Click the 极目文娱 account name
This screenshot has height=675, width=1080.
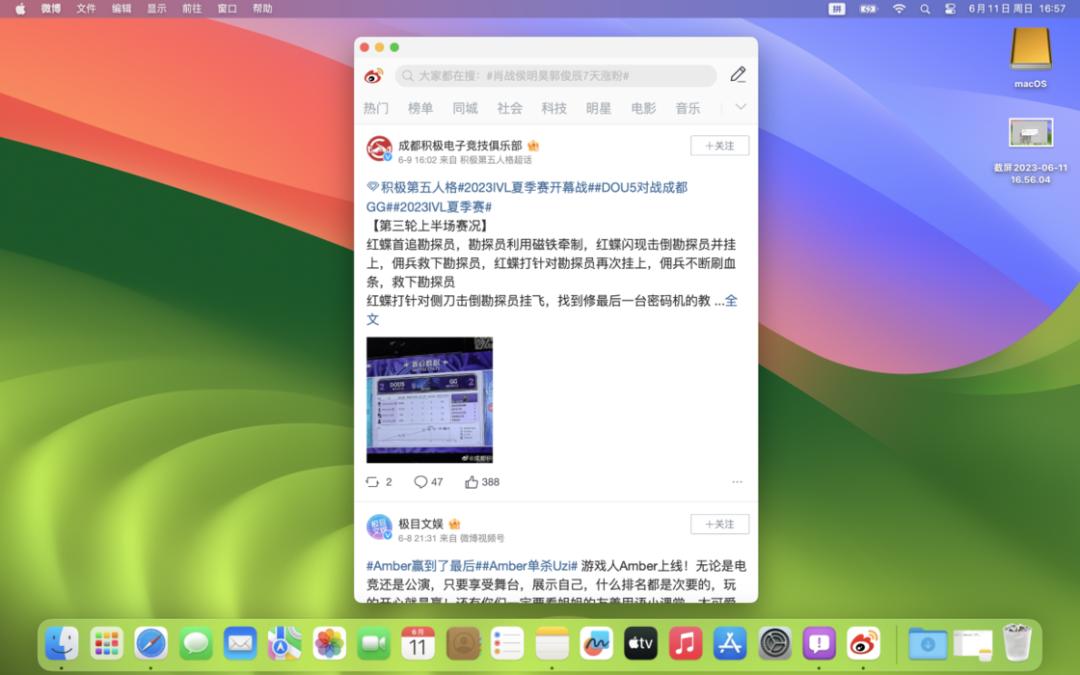pyautogui.click(x=421, y=524)
